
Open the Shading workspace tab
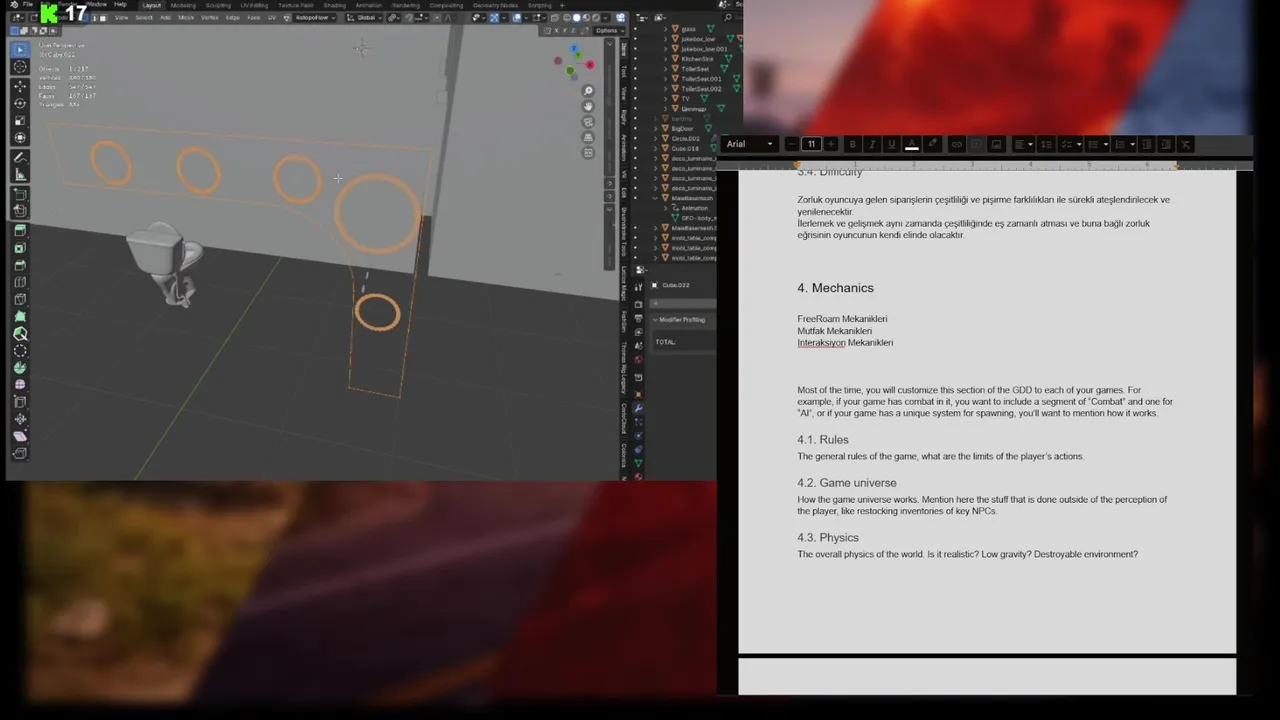click(x=334, y=5)
